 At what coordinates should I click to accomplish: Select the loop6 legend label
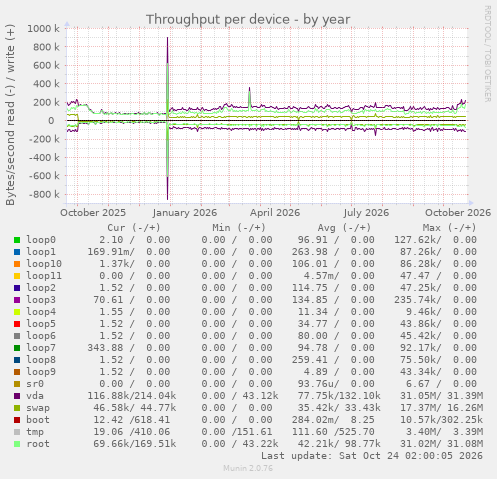tap(41, 336)
